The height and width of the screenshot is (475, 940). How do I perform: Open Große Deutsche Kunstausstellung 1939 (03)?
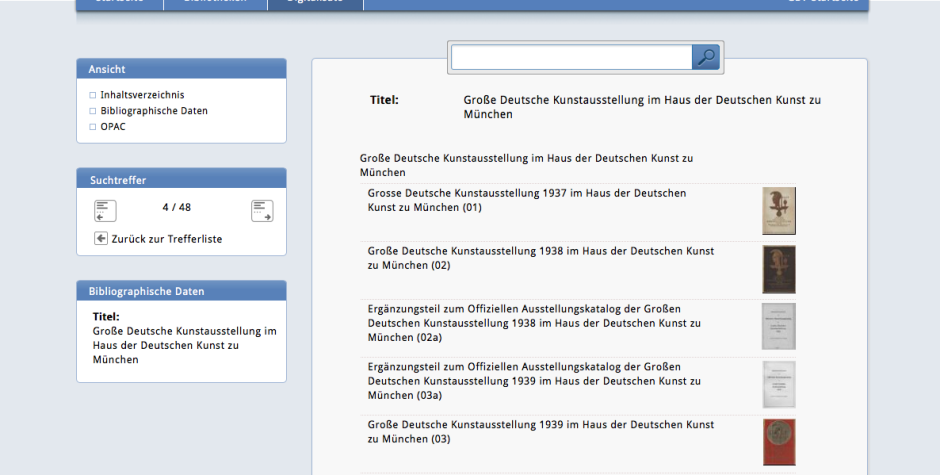coord(541,432)
